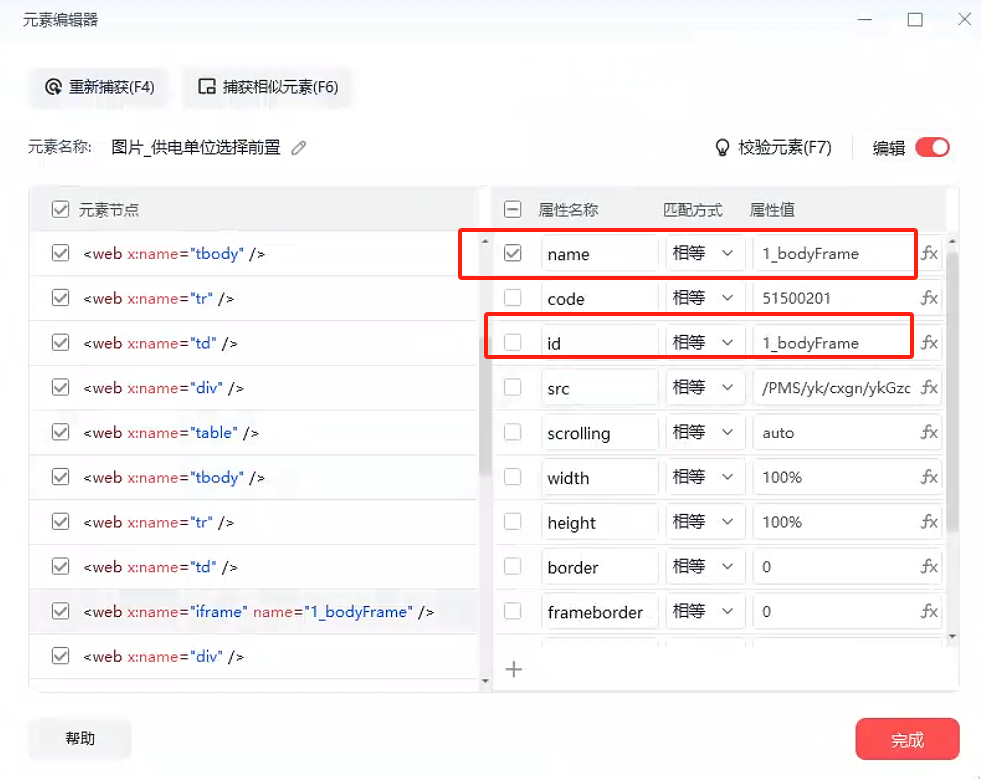Toggle the 元素节点 select-all checkbox
981x779 pixels.
coord(60,210)
